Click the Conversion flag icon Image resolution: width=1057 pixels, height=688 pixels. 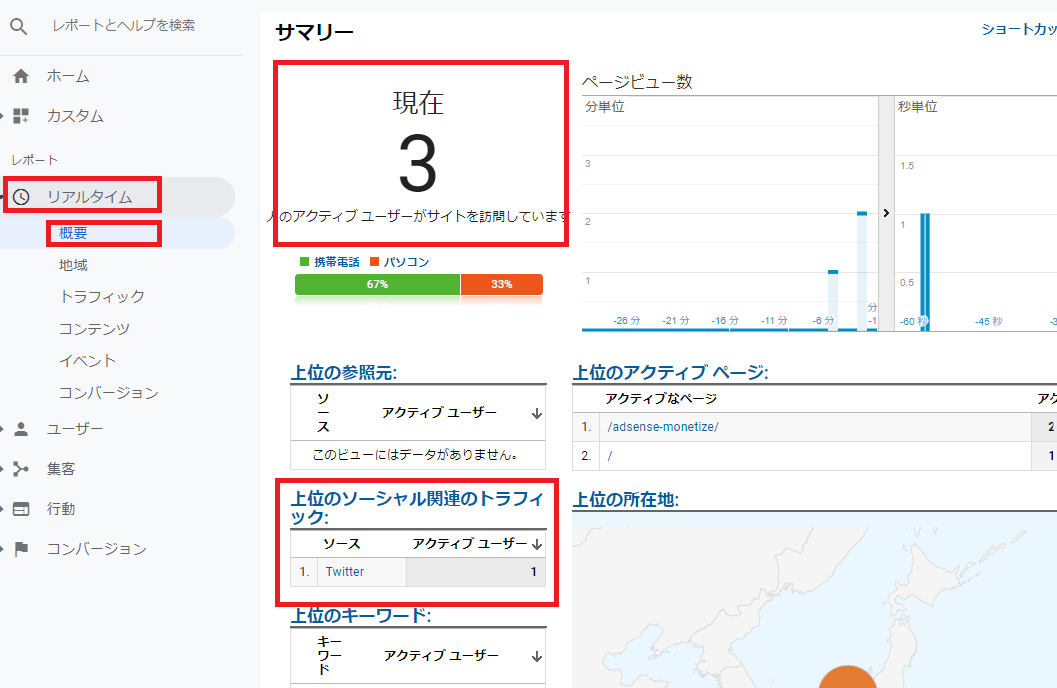point(21,549)
